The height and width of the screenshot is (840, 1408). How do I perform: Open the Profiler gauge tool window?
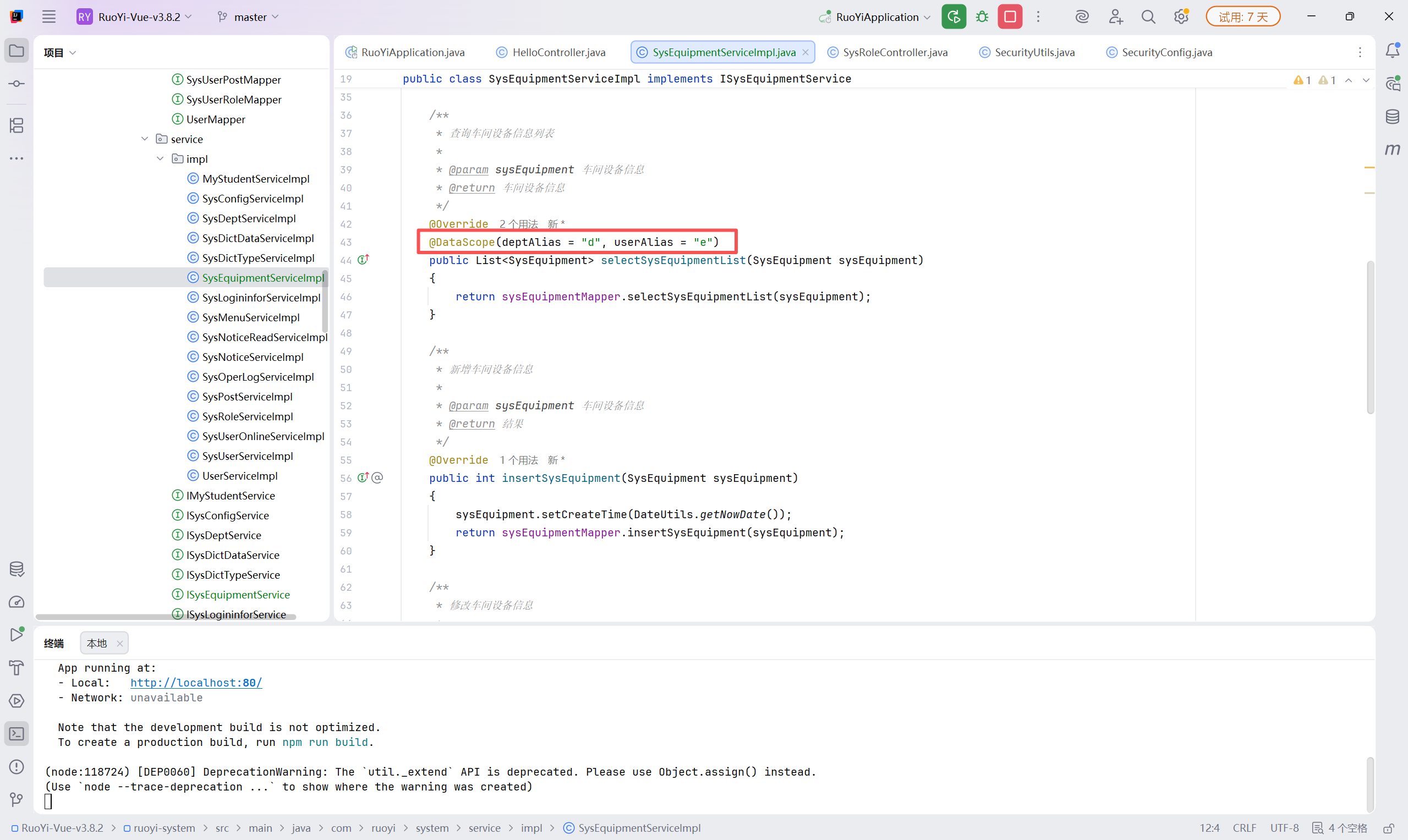click(17, 602)
